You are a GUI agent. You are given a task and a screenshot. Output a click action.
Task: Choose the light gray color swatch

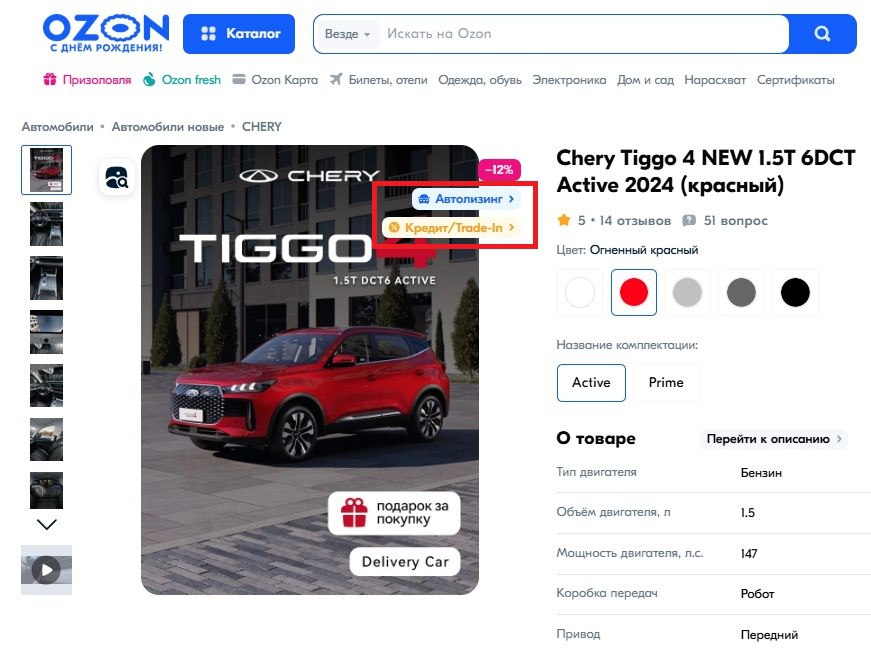tap(687, 292)
